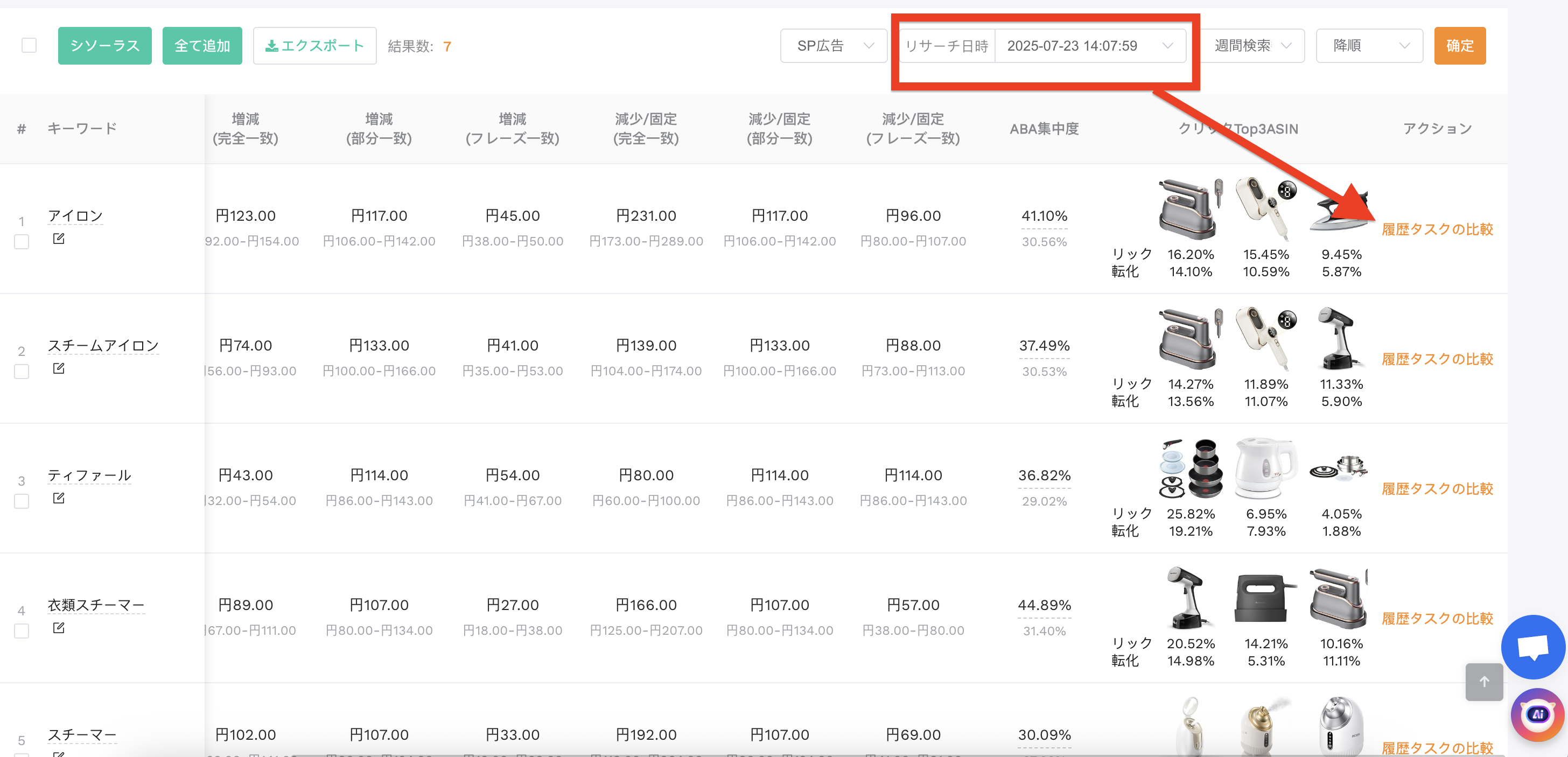
Task: Click the edit icon under アイロン keyword
Action: coord(59,239)
